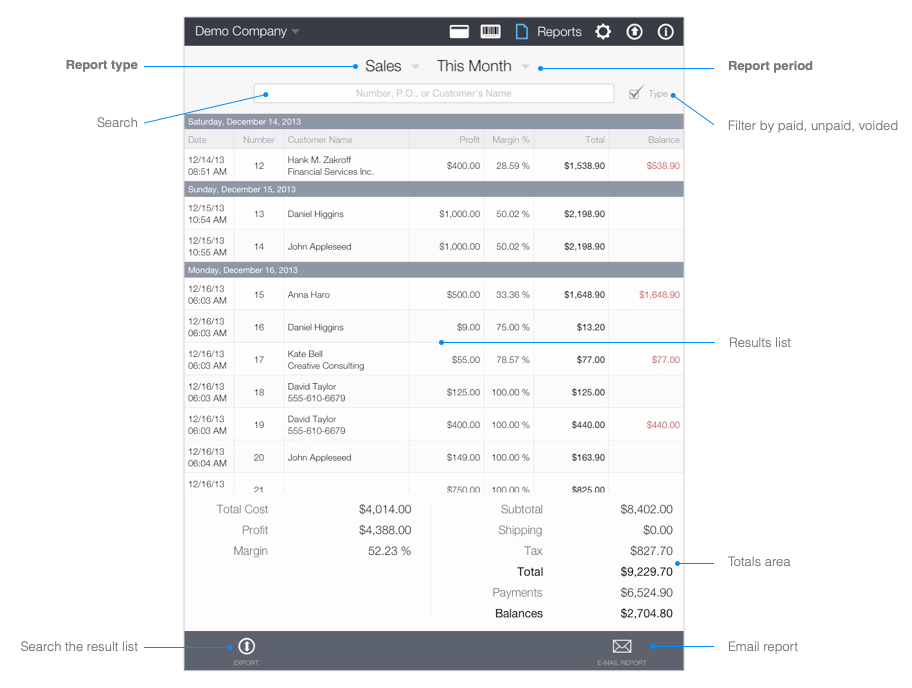Expand the Demo Company dropdown

pos(245,31)
